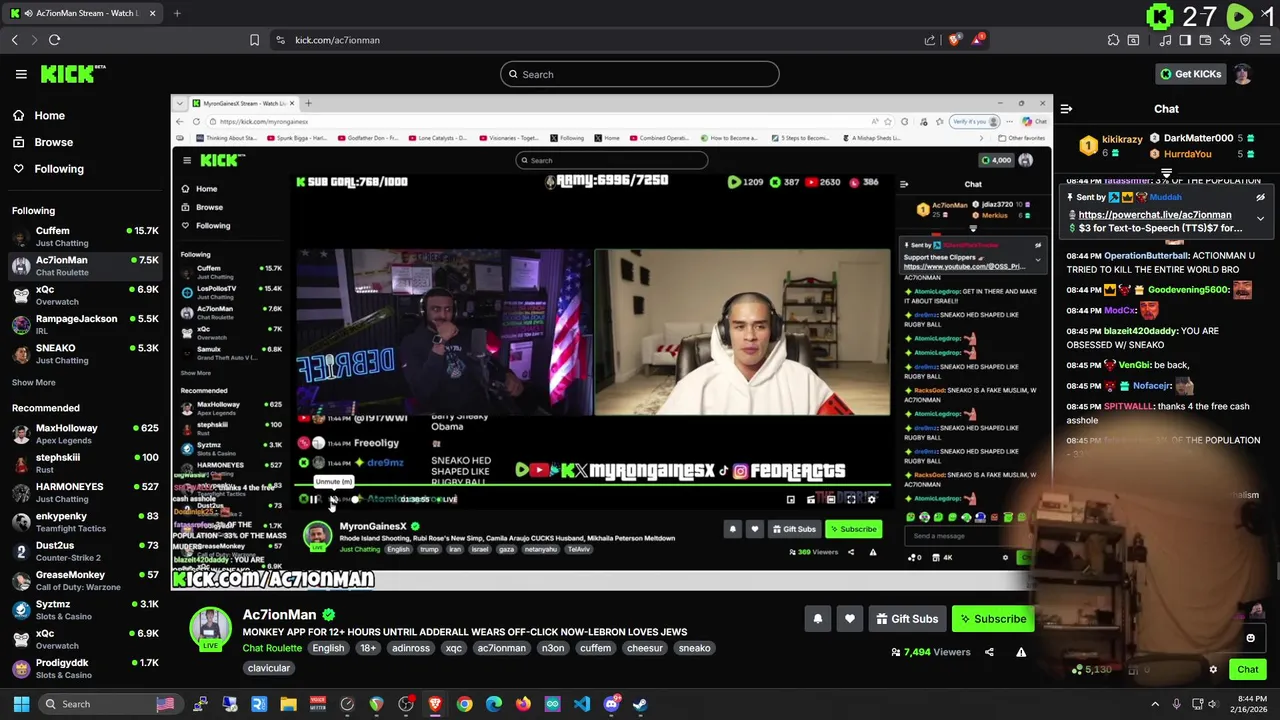The width and height of the screenshot is (1280, 720).
Task: Open Brave Leo AI sparkle icon
Action: 1225,40
